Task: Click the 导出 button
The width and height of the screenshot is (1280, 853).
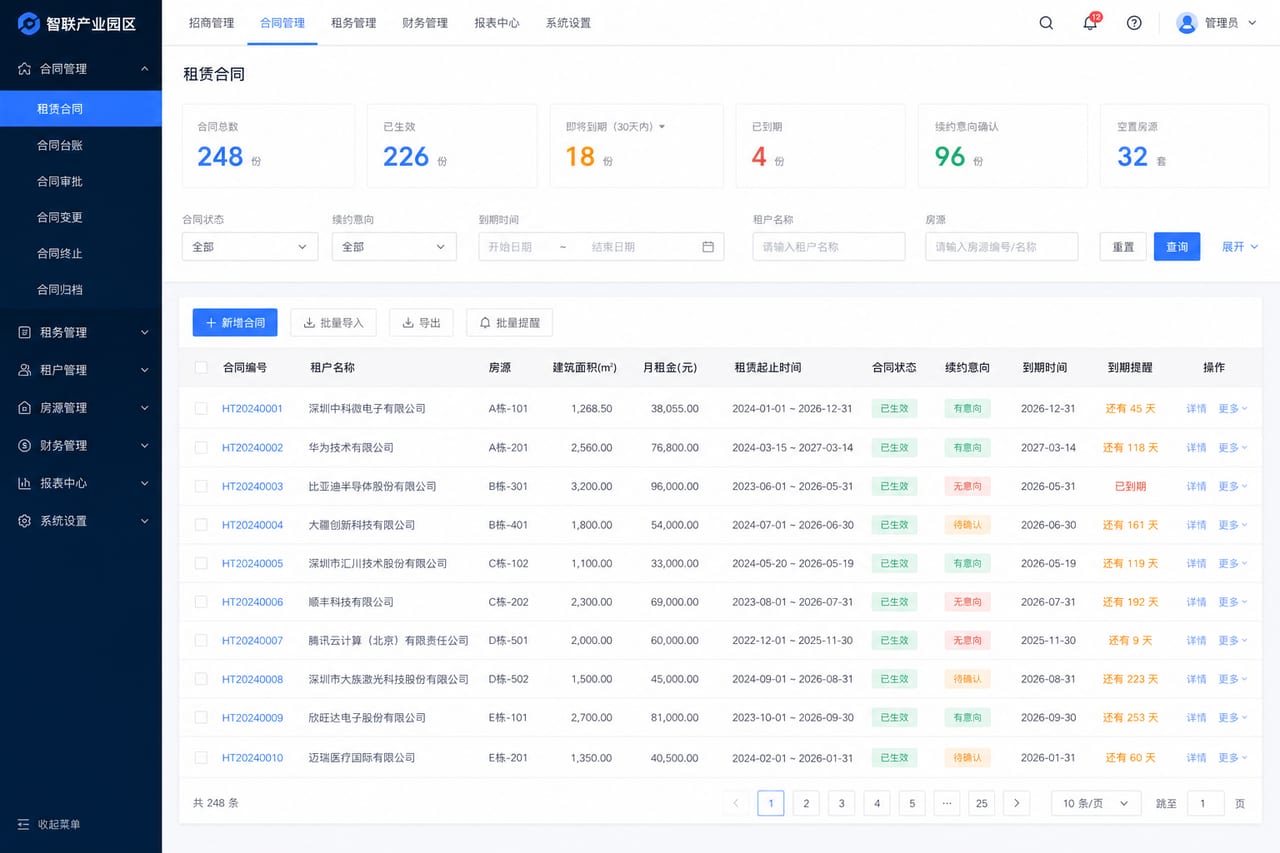Action: pos(421,322)
